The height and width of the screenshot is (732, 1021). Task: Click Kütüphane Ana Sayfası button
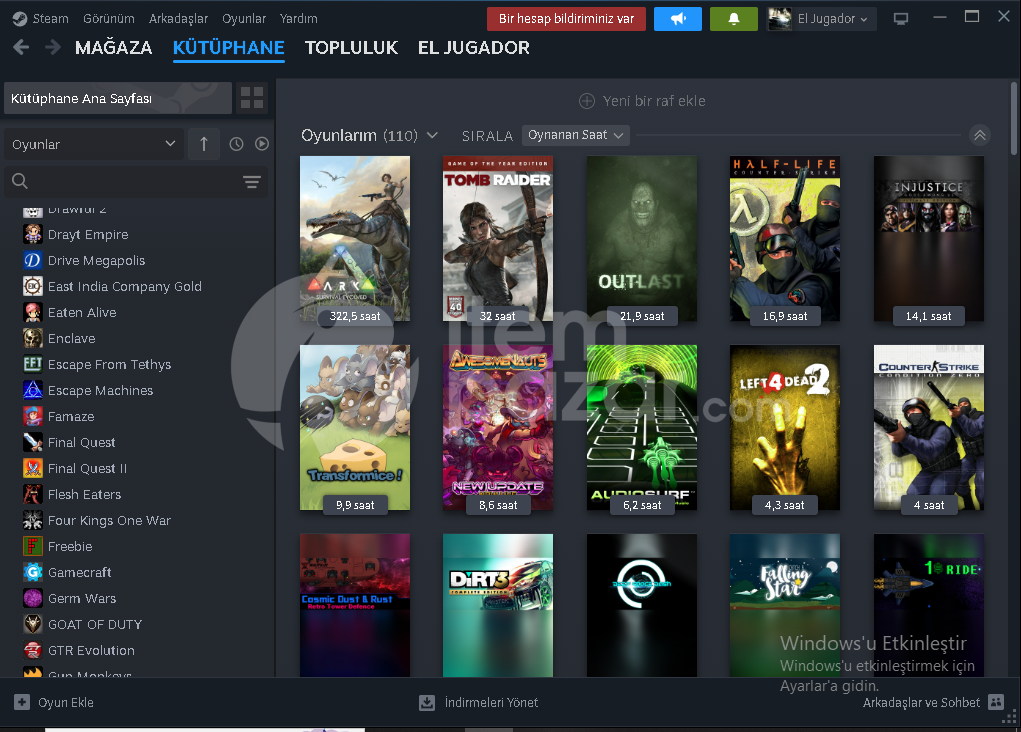pos(118,98)
